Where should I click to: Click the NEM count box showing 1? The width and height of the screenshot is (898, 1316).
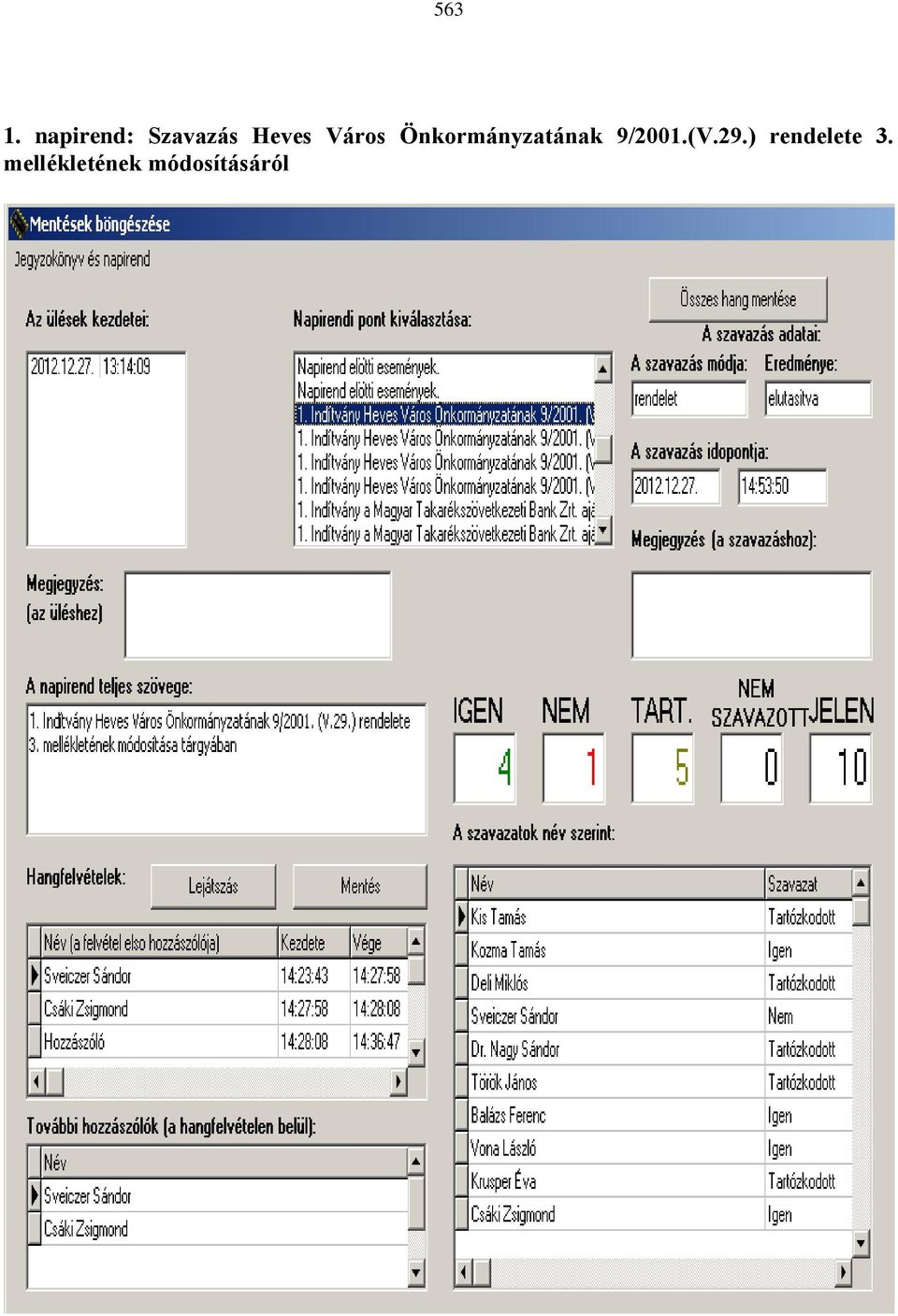coord(573,768)
